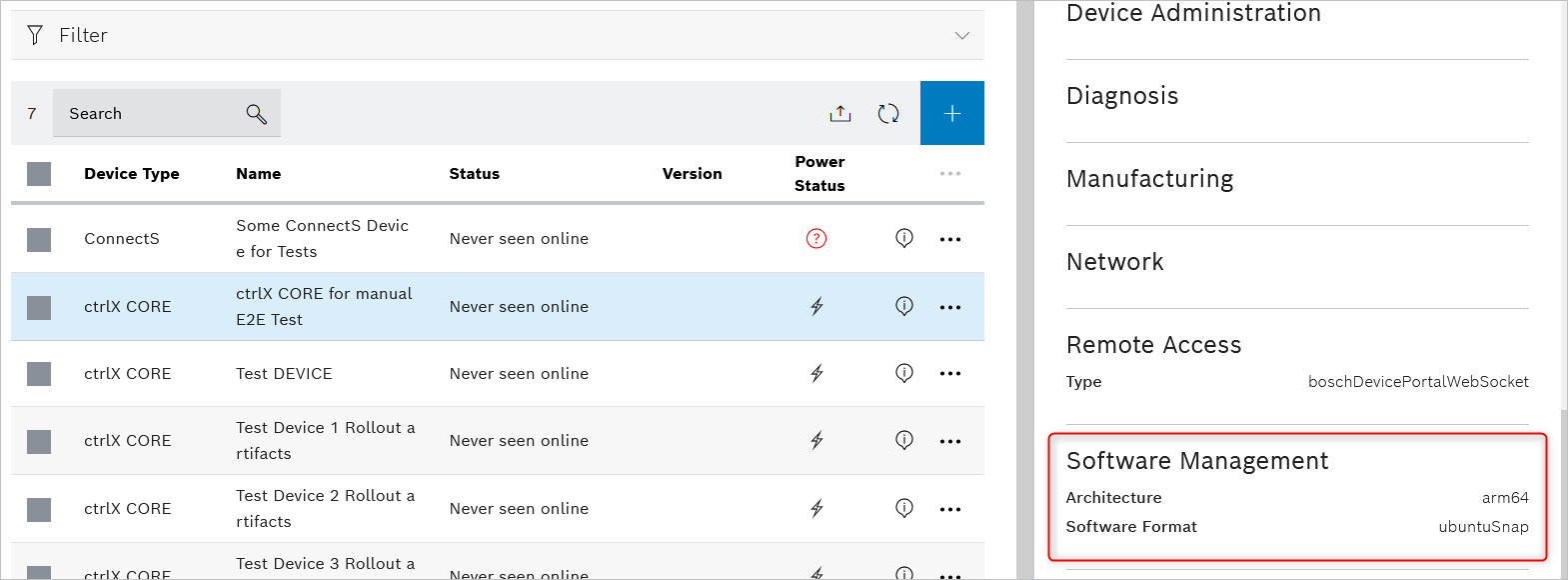1568x580 pixels.
Task: Click power bolt icon for Test Device 1
Action: pos(816,440)
